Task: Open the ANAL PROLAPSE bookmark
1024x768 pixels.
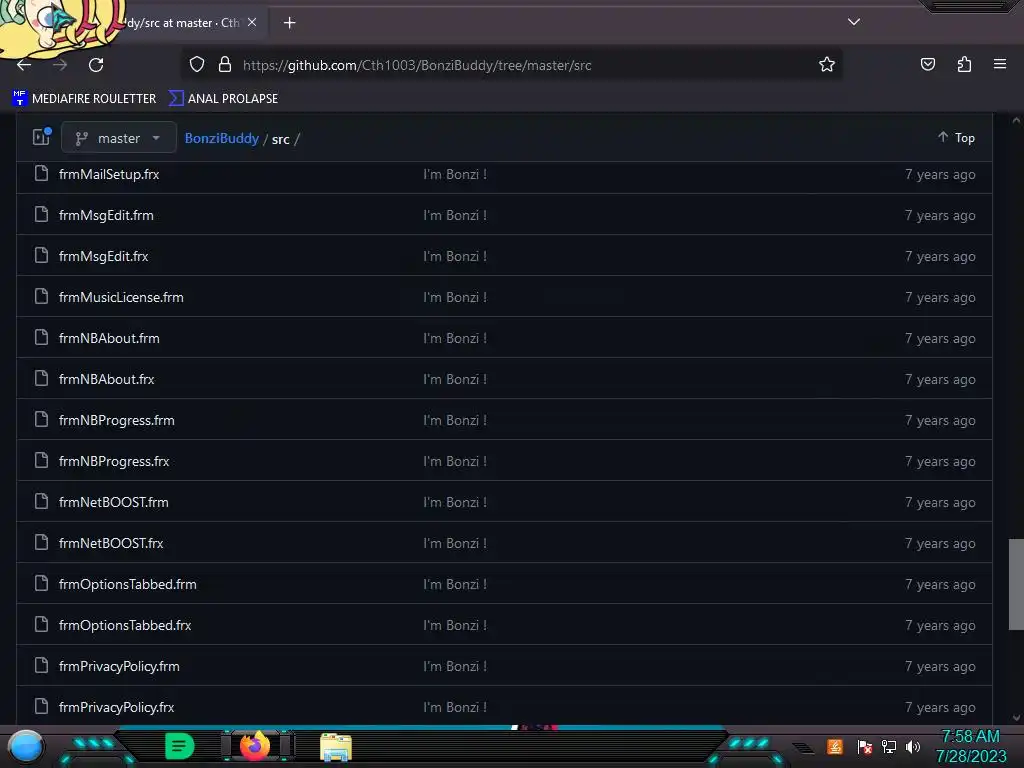Action: point(223,99)
